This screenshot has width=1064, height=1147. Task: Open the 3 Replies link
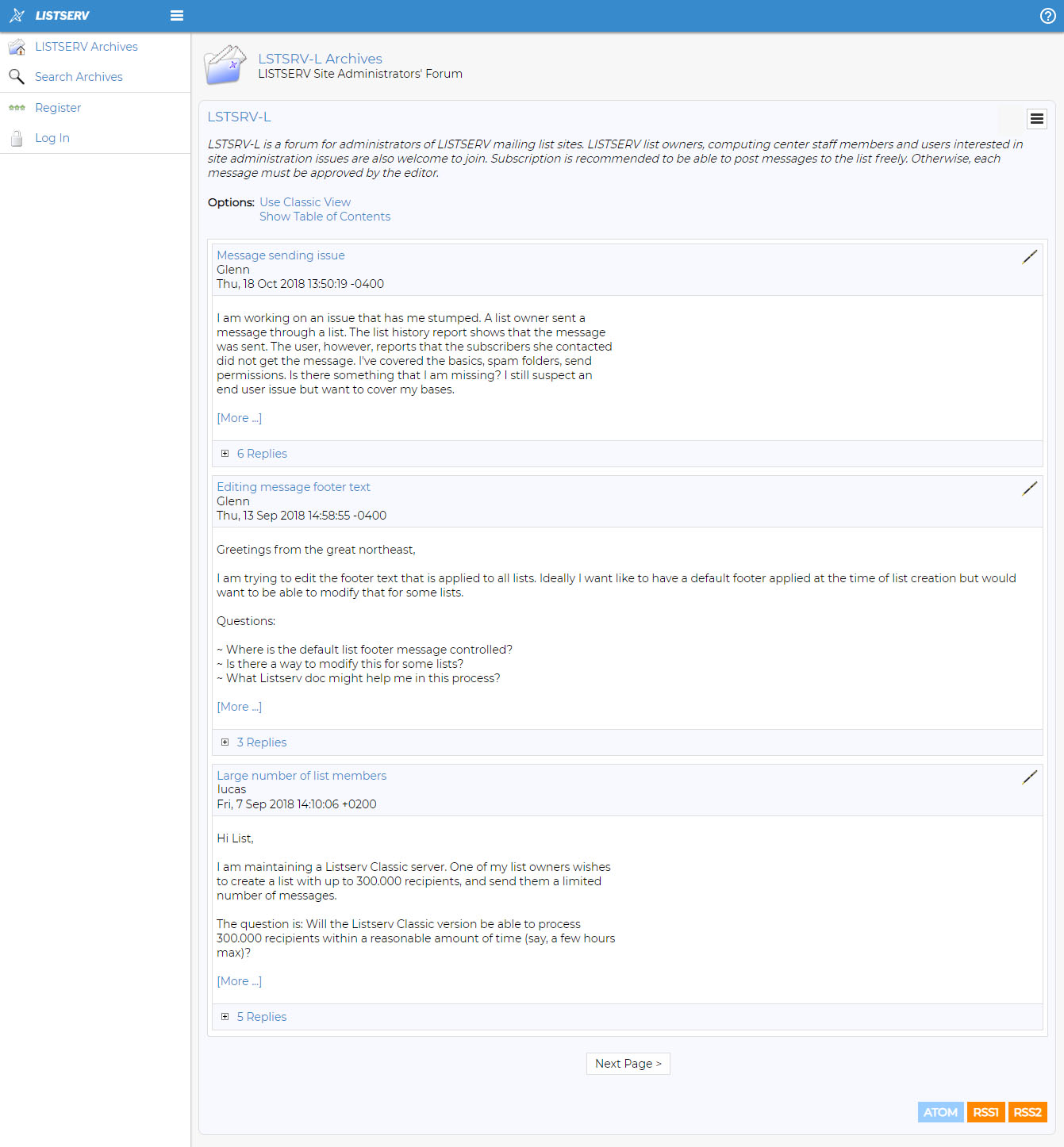pos(262,742)
